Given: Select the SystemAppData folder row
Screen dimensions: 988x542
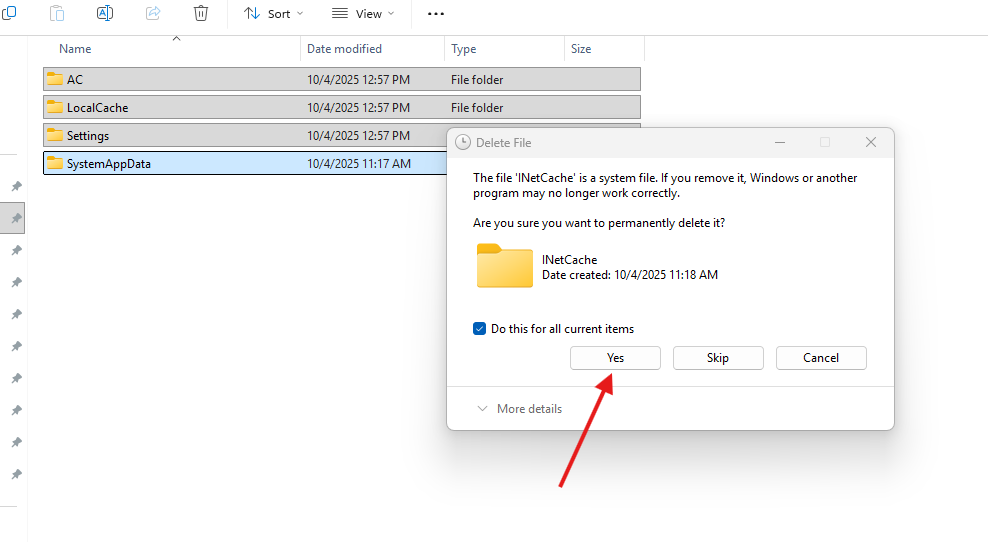Looking at the screenshot, I should coord(109,163).
